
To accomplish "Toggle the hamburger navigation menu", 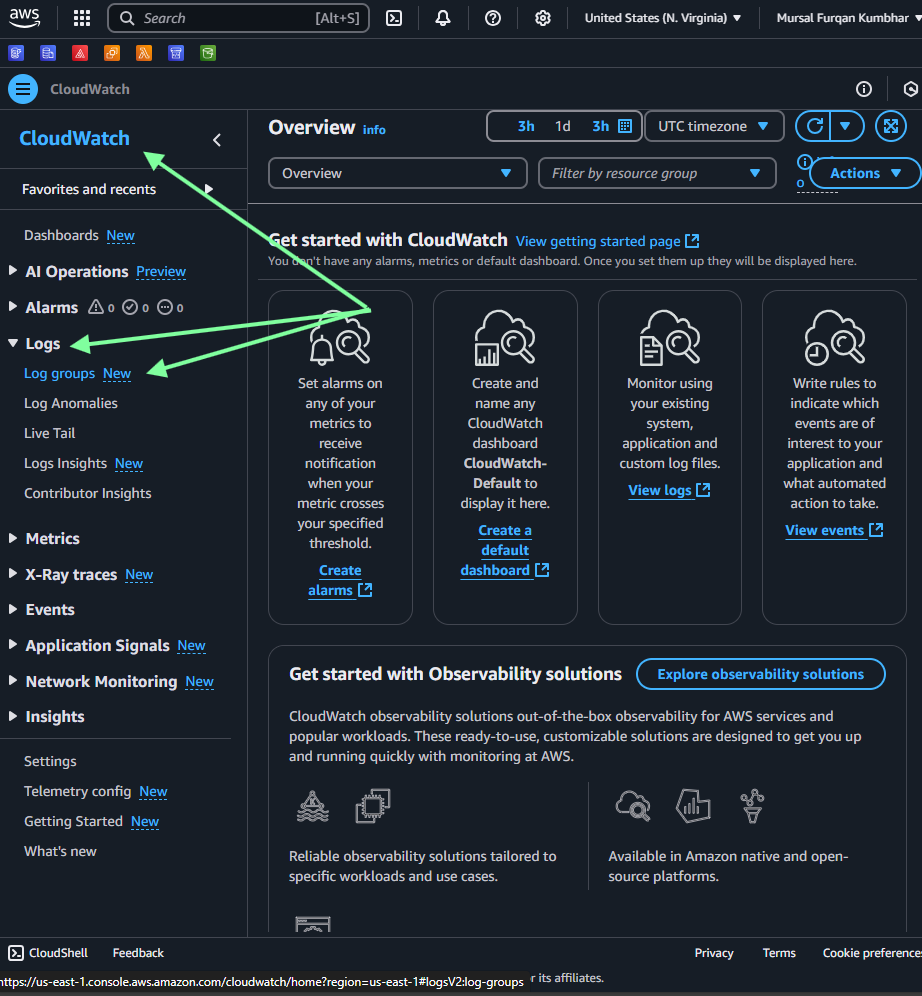I will coord(23,89).
